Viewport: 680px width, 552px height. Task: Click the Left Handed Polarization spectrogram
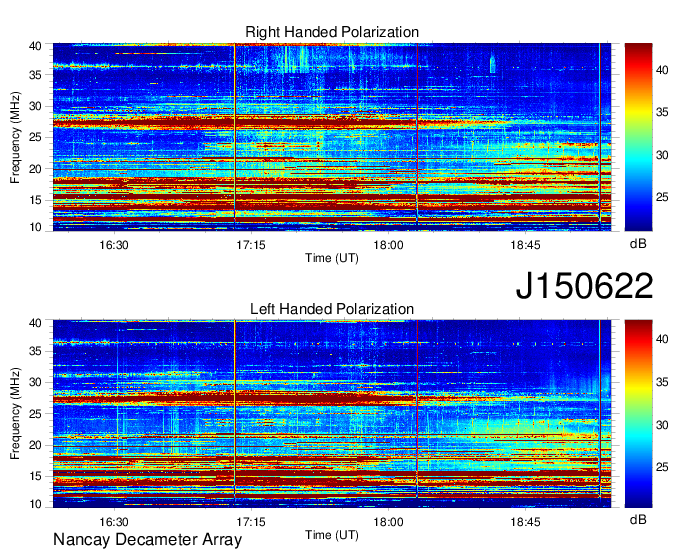click(332, 414)
